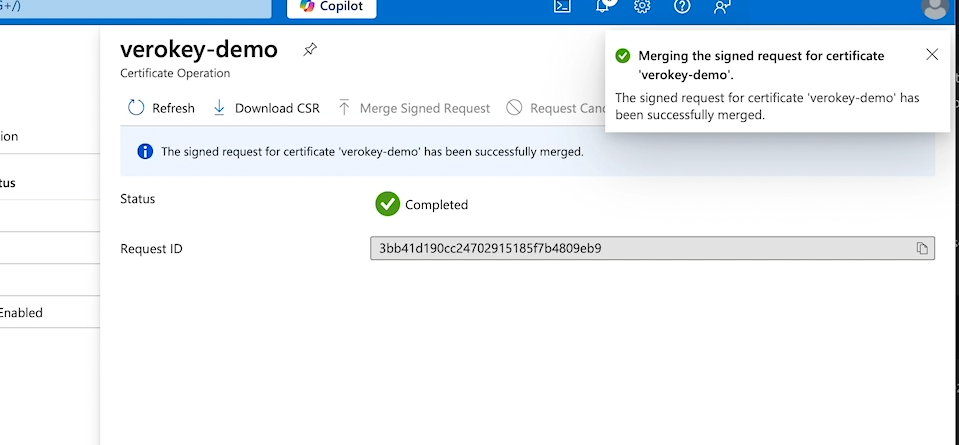Viewport: 959px width, 445px height.
Task: Click Download CSR
Action: pos(266,108)
